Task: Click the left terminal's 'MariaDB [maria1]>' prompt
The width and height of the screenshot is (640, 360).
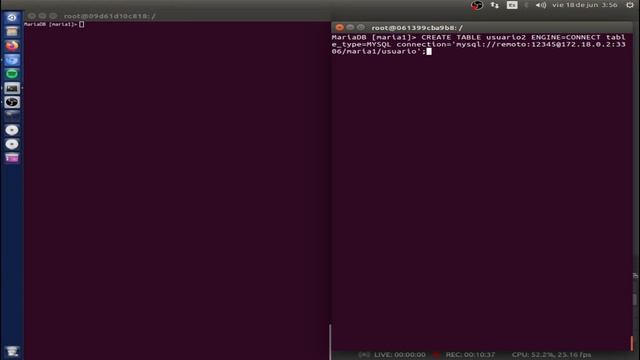Action: click(x=51, y=24)
